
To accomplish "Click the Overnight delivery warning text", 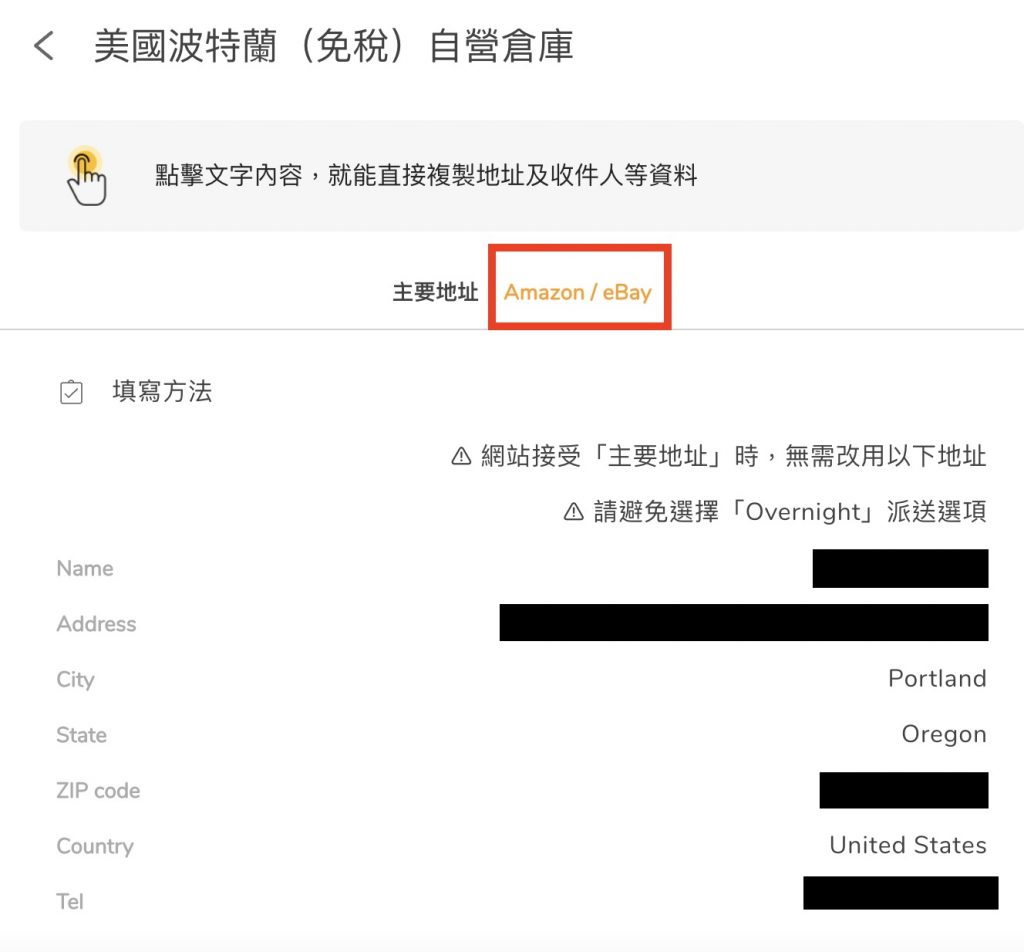I will (x=790, y=512).
